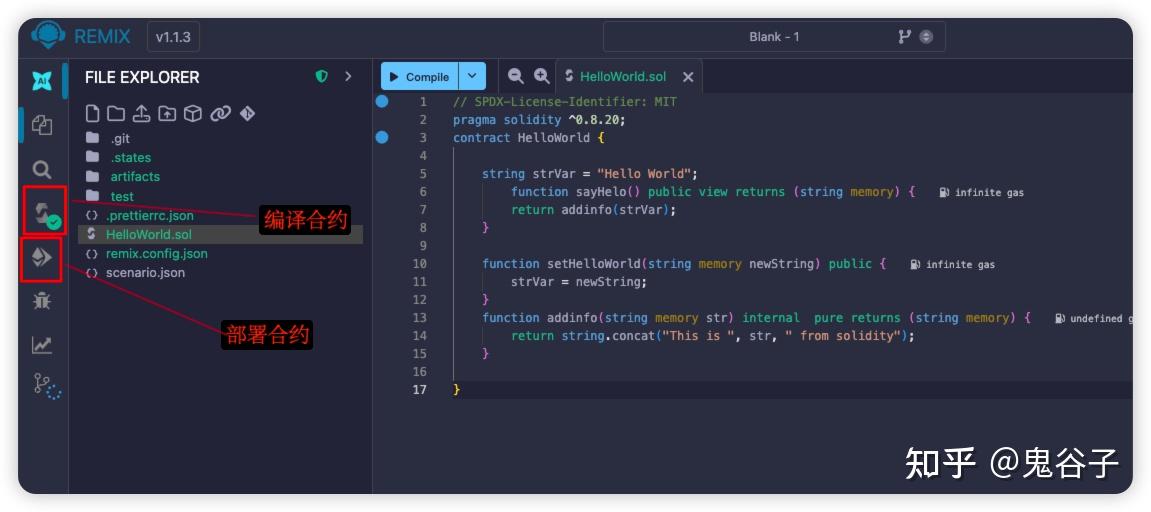Open the Blank - 1 workspace dropdown

tap(774, 37)
